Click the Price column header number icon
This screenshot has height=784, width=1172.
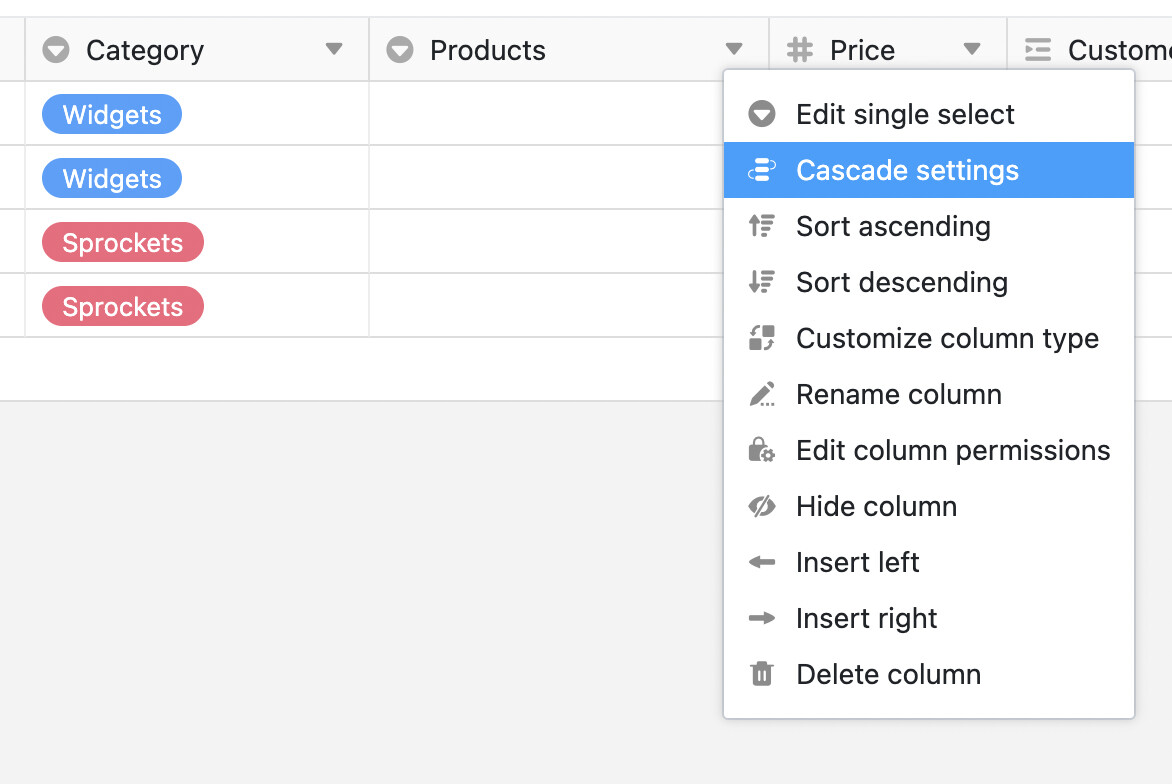pyautogui.click(x=800, y=50)
